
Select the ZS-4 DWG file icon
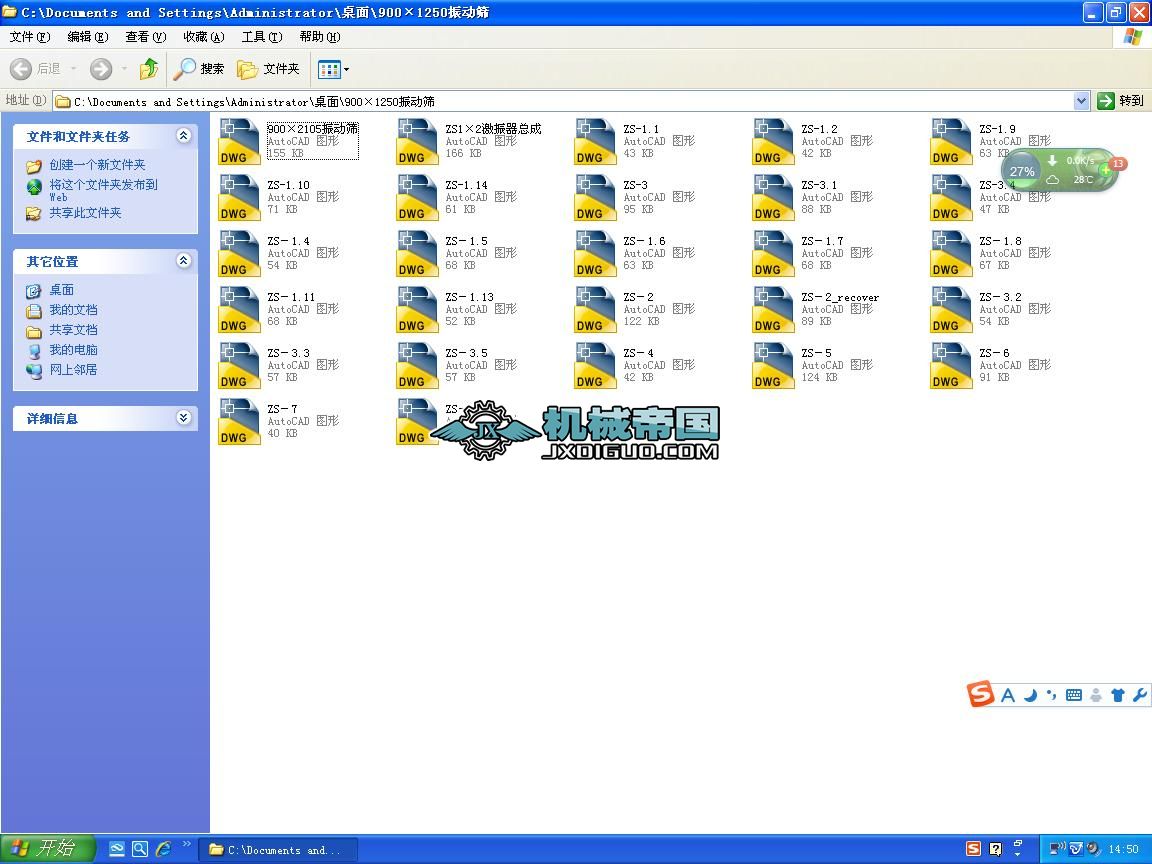click(x=595, y=365)
